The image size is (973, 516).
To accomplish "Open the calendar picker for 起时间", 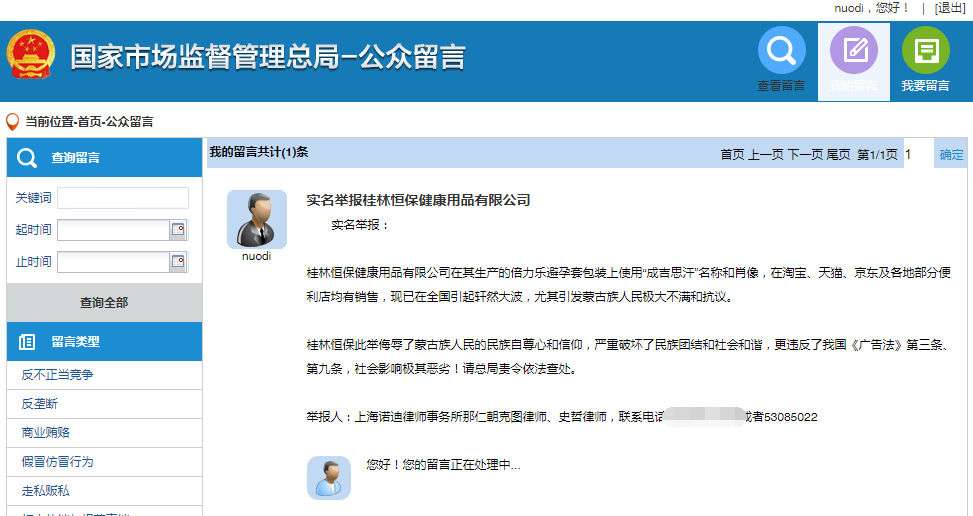I will pos(178,229).
